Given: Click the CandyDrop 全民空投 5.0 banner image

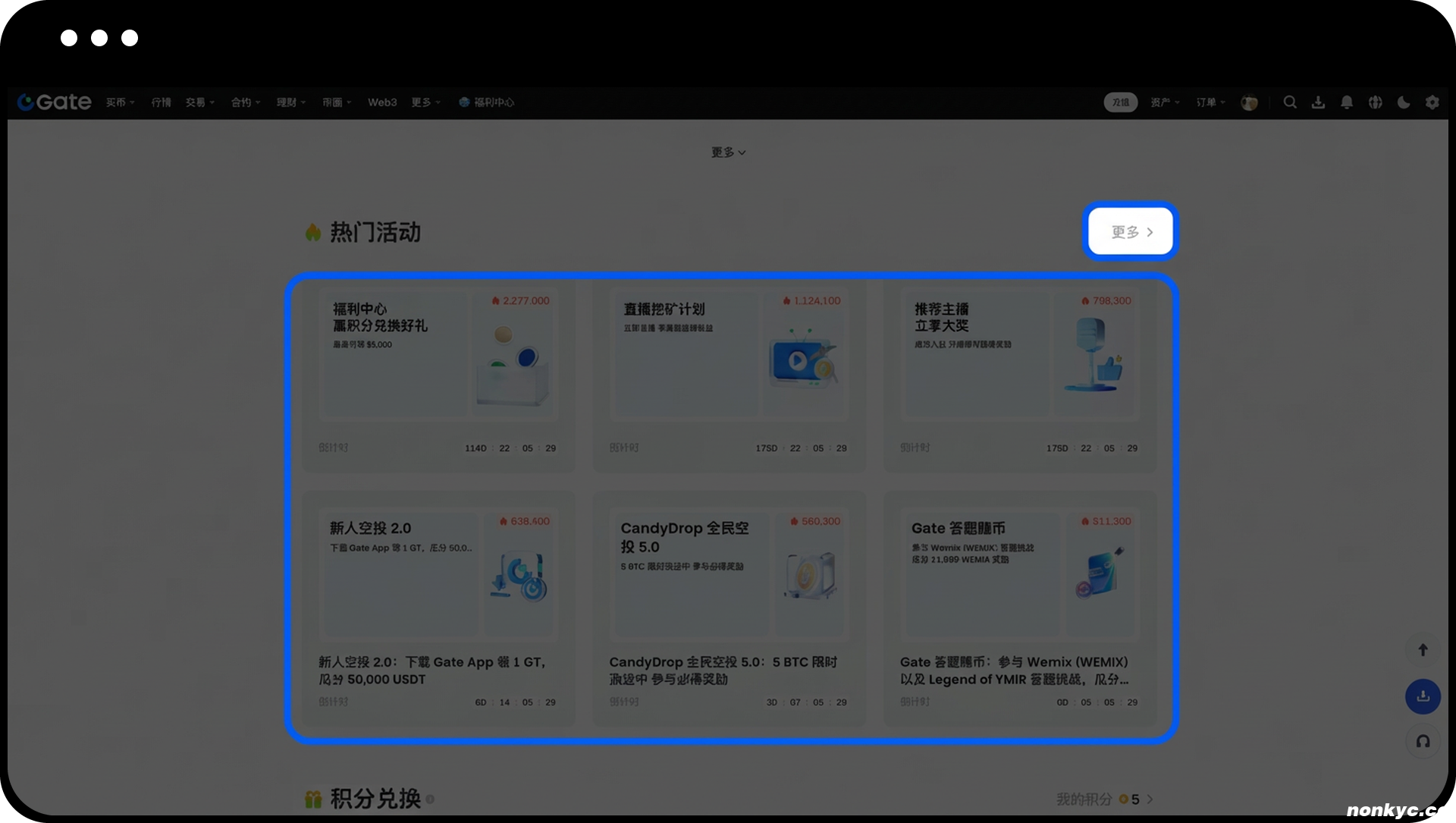Looking at the screenshot, I should click(729, 573).
